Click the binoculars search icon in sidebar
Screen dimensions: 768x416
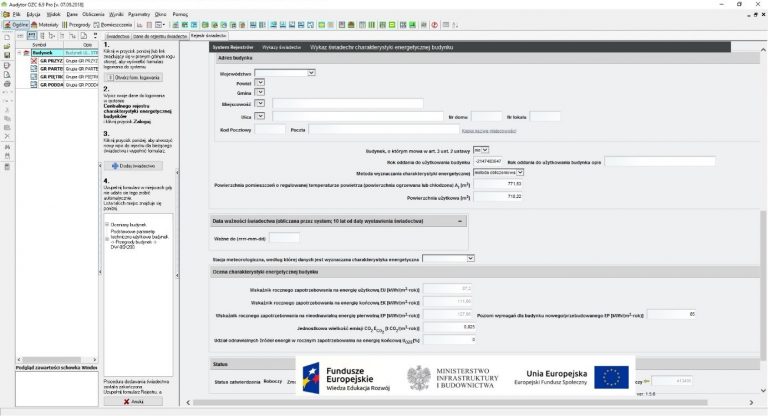7,147
